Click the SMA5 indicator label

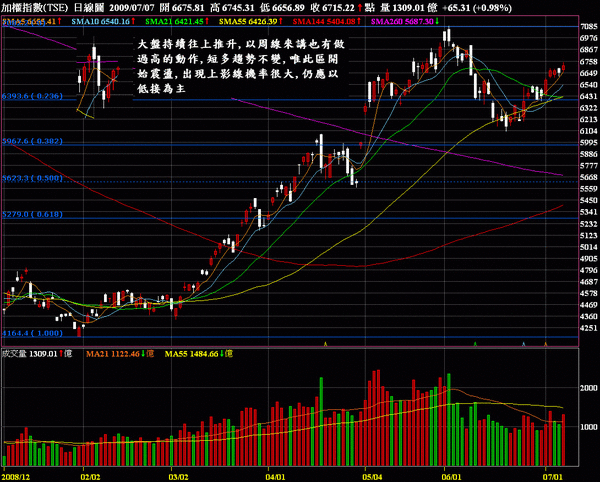(32, 22)
